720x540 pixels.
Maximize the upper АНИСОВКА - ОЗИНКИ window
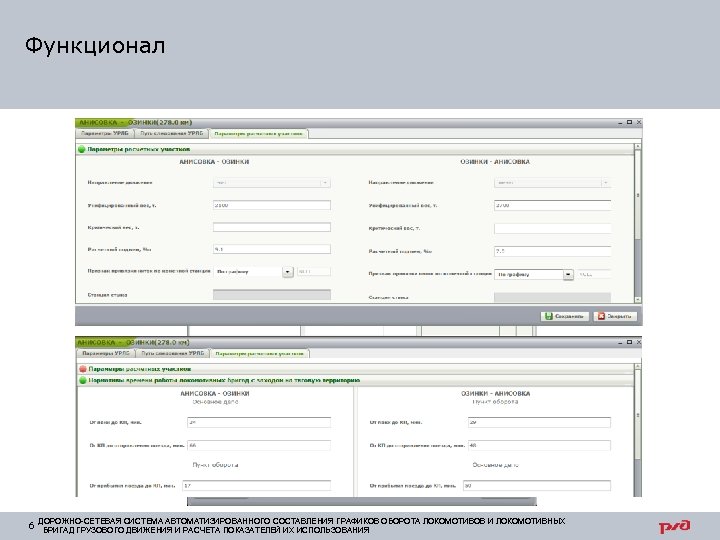click(629, 122)
